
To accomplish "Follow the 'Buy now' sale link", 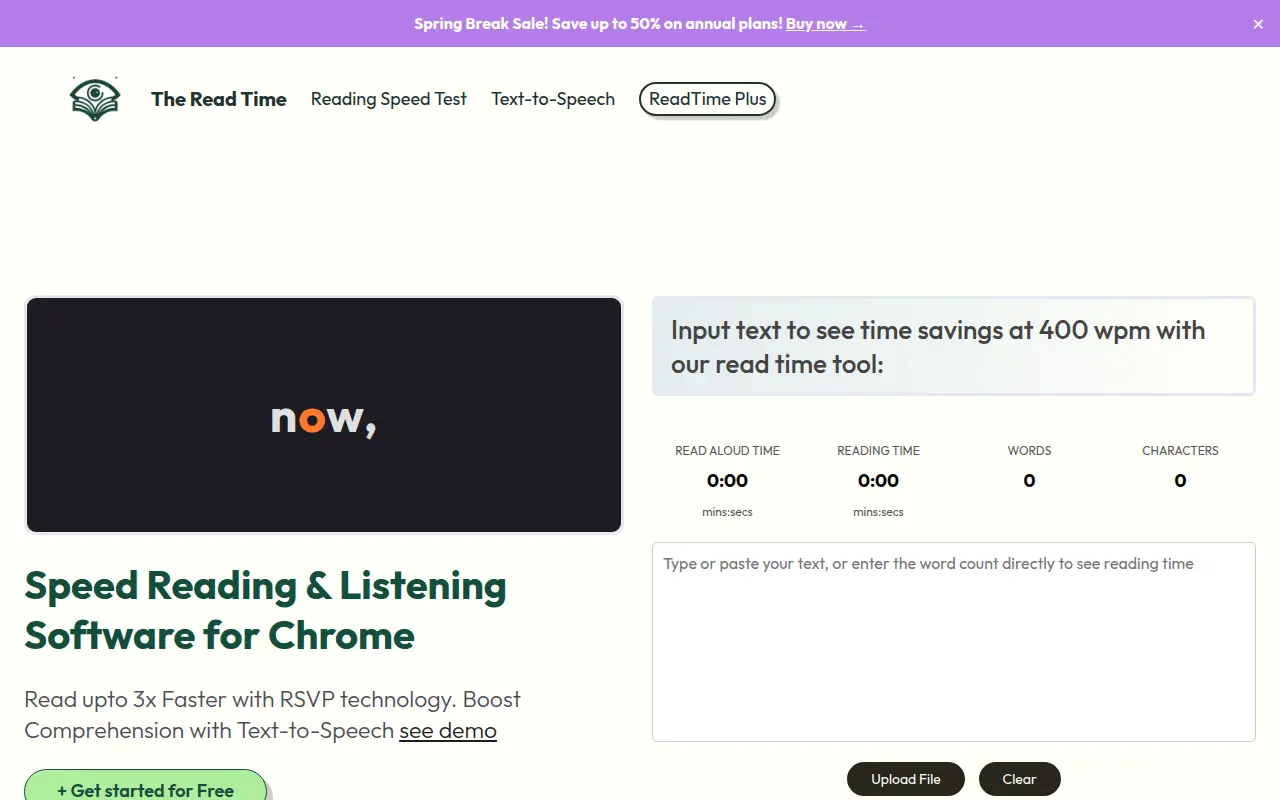I will click(825, 24).
